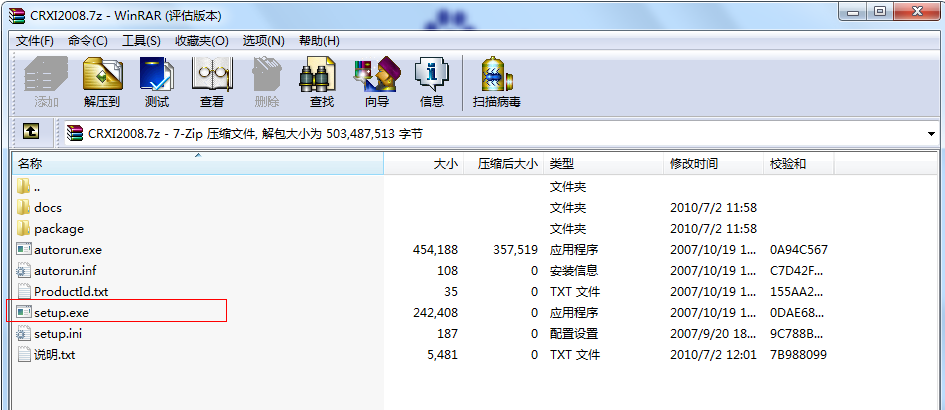This screenshot has height=410, width=945.
Task: Click checksum 7B988099
Action: pyautogui.click(x=799, y=355)
